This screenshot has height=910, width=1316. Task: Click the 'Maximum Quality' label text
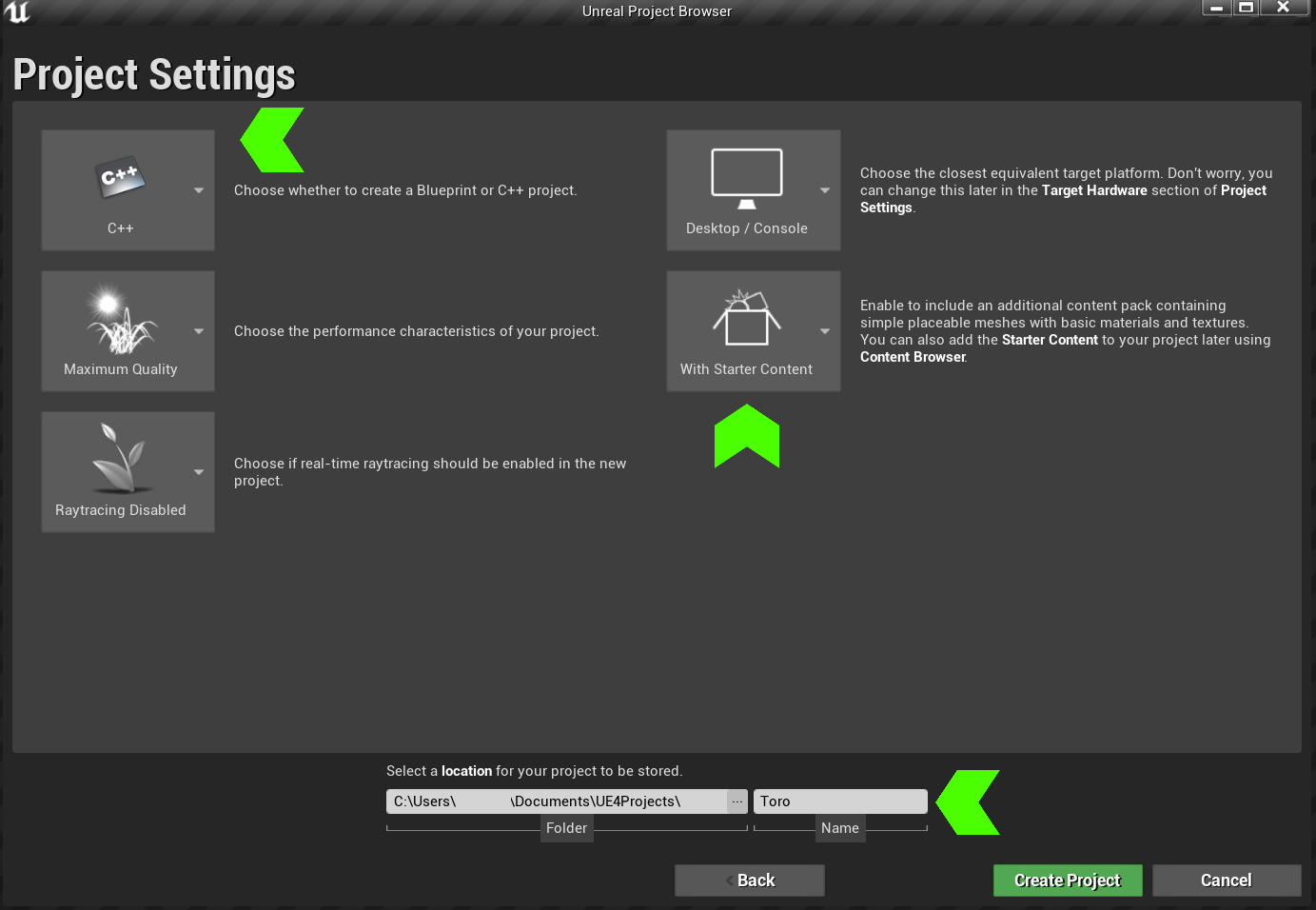[x=121, y=369]
